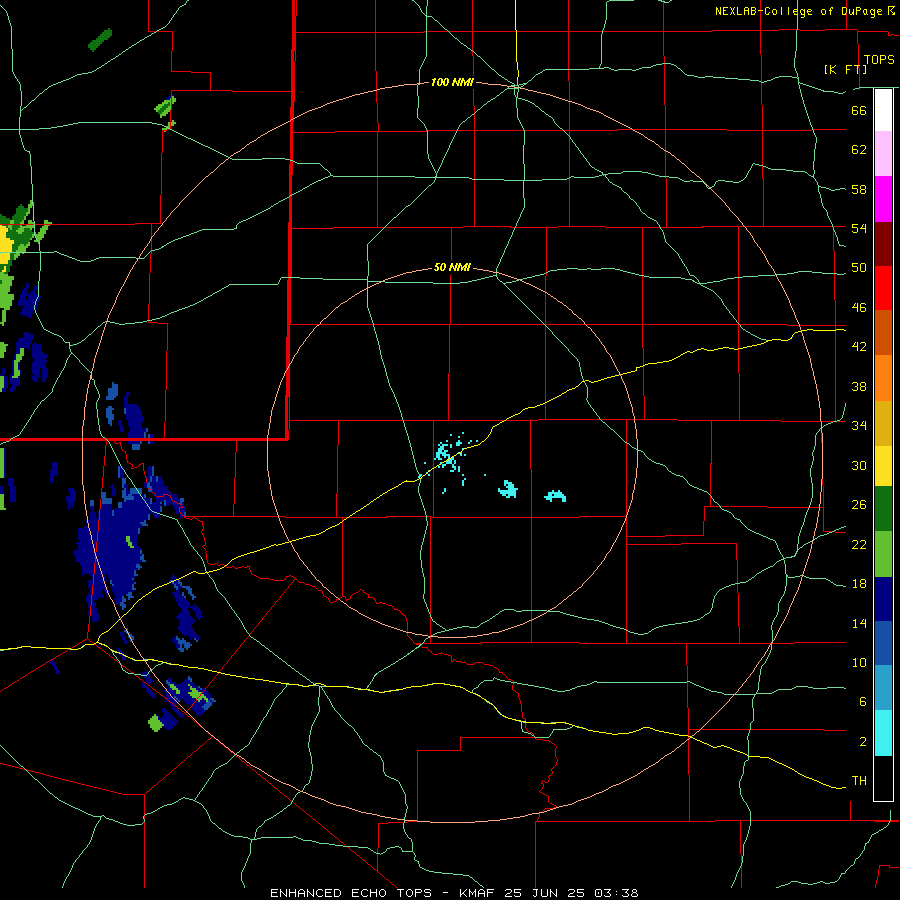The height and width of the screenshot is (900, 900).
Task: Click the '10' legend value
Action: pyautogui.click(x=859, y=662)
